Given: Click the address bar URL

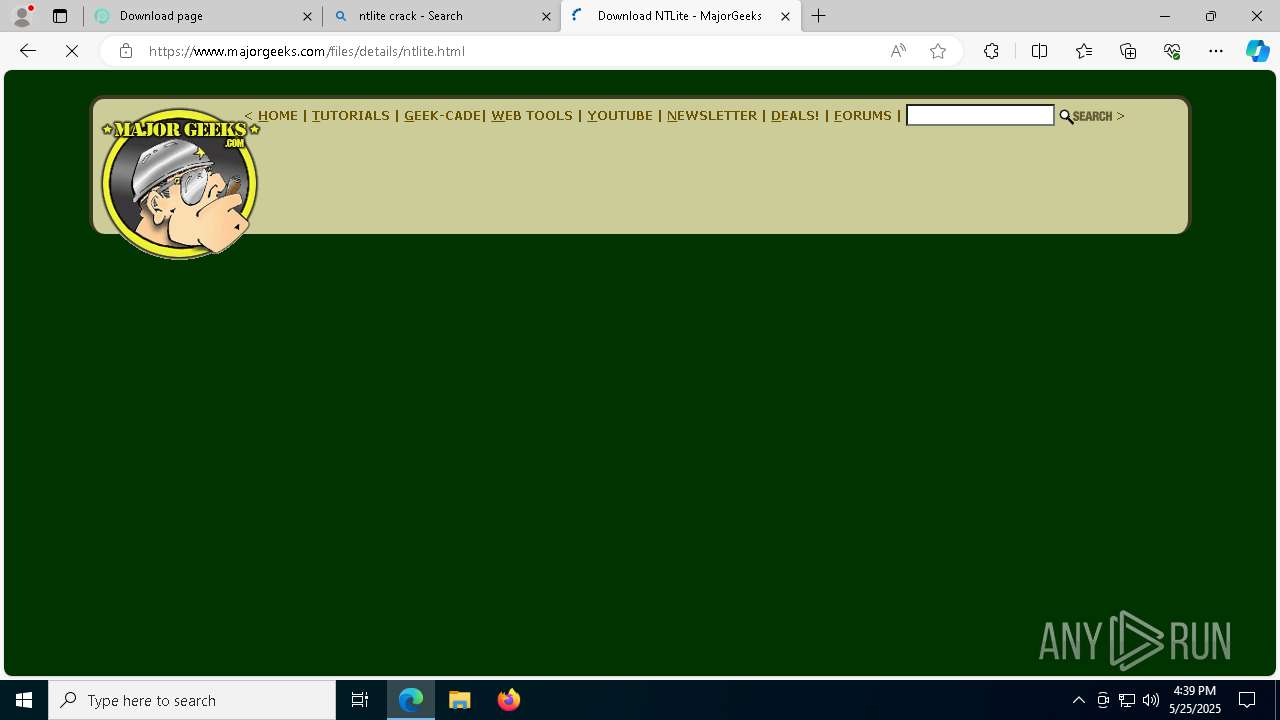Looking at the screenshot, I should (307, 51).
